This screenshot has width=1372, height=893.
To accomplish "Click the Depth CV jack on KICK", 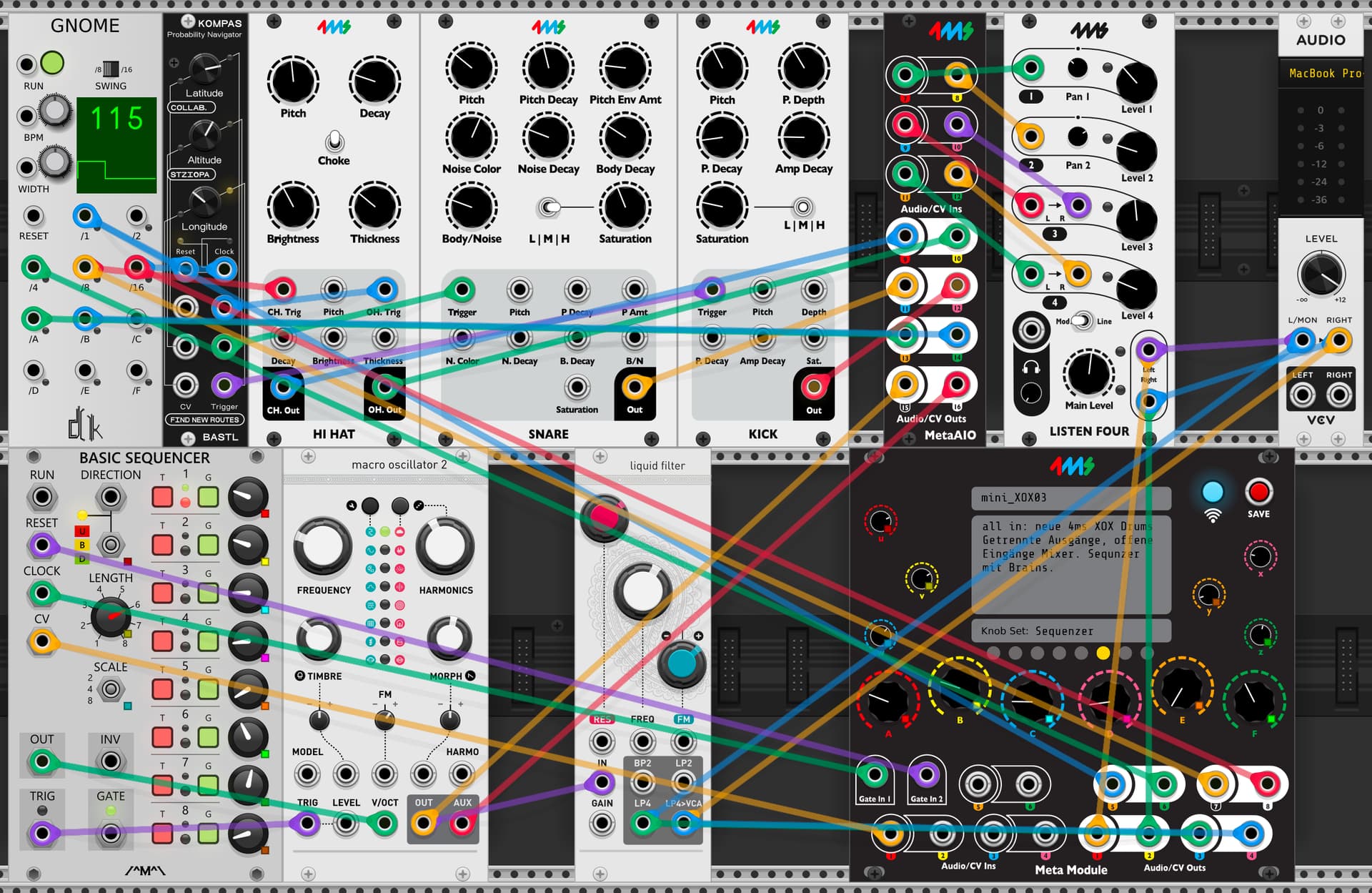I will (x=813, y=290).
